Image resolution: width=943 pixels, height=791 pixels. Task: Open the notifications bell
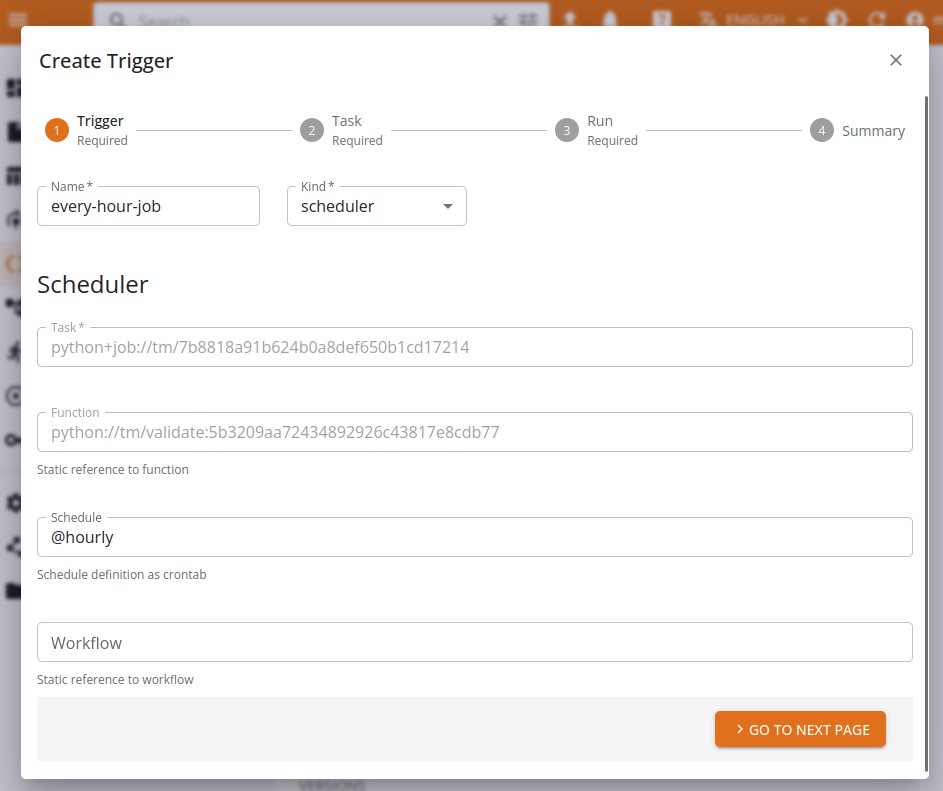click(x=609, y=19)
